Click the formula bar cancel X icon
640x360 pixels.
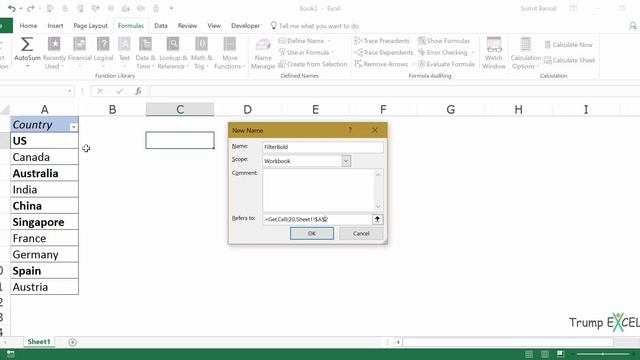click(x=100, y=91)
